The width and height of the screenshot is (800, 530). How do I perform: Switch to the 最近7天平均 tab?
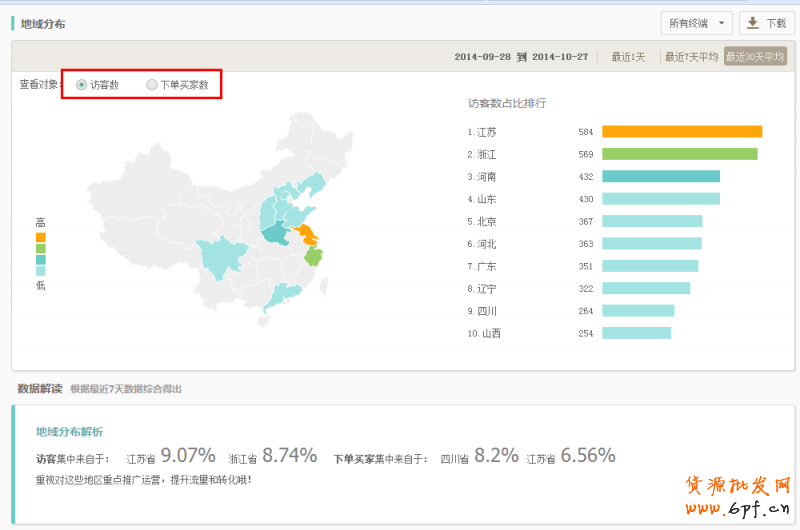691,57
